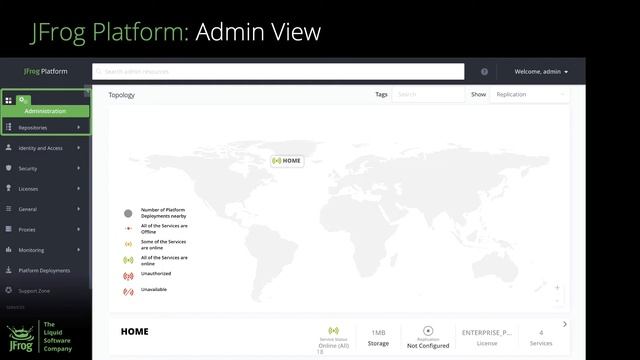The image size is (640, 360).
Task: Expand the Identity and Access arrow
Action: click(78, 148)
